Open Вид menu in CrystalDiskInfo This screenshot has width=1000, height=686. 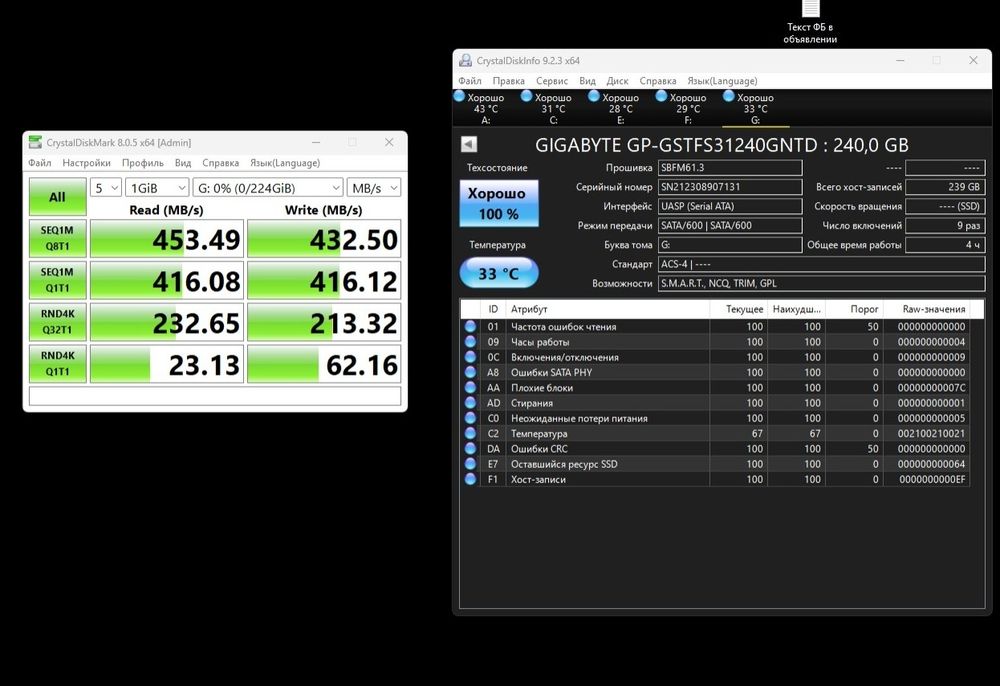587,81
